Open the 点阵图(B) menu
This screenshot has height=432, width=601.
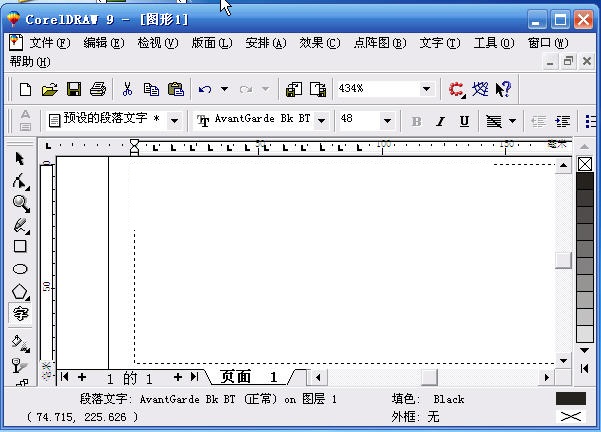click(380, 43)
